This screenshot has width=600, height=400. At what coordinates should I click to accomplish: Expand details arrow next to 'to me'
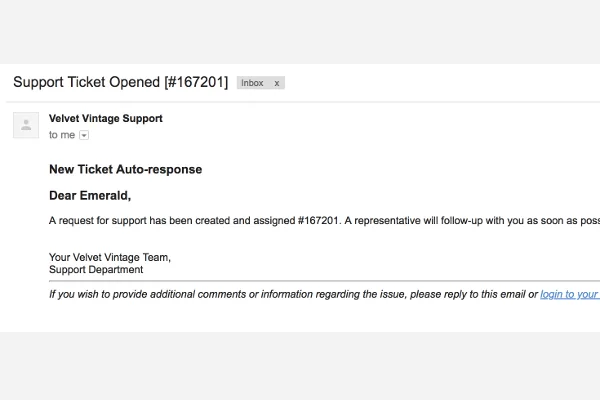coord(84,135)
